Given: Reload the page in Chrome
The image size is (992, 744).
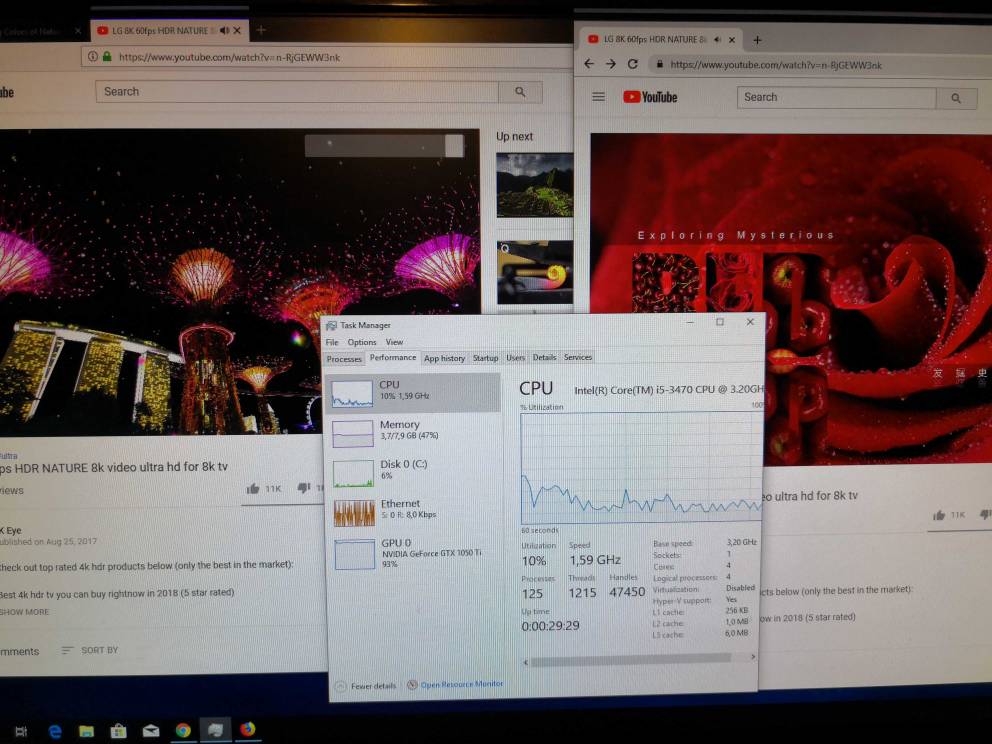Looking at the screenshot, I should point(633,64).
